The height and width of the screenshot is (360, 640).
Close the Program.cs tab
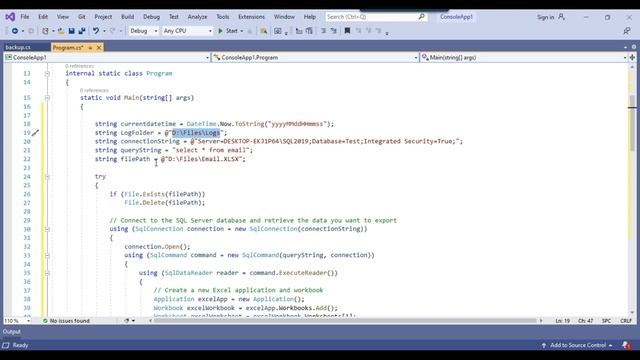tap(99, 48)
